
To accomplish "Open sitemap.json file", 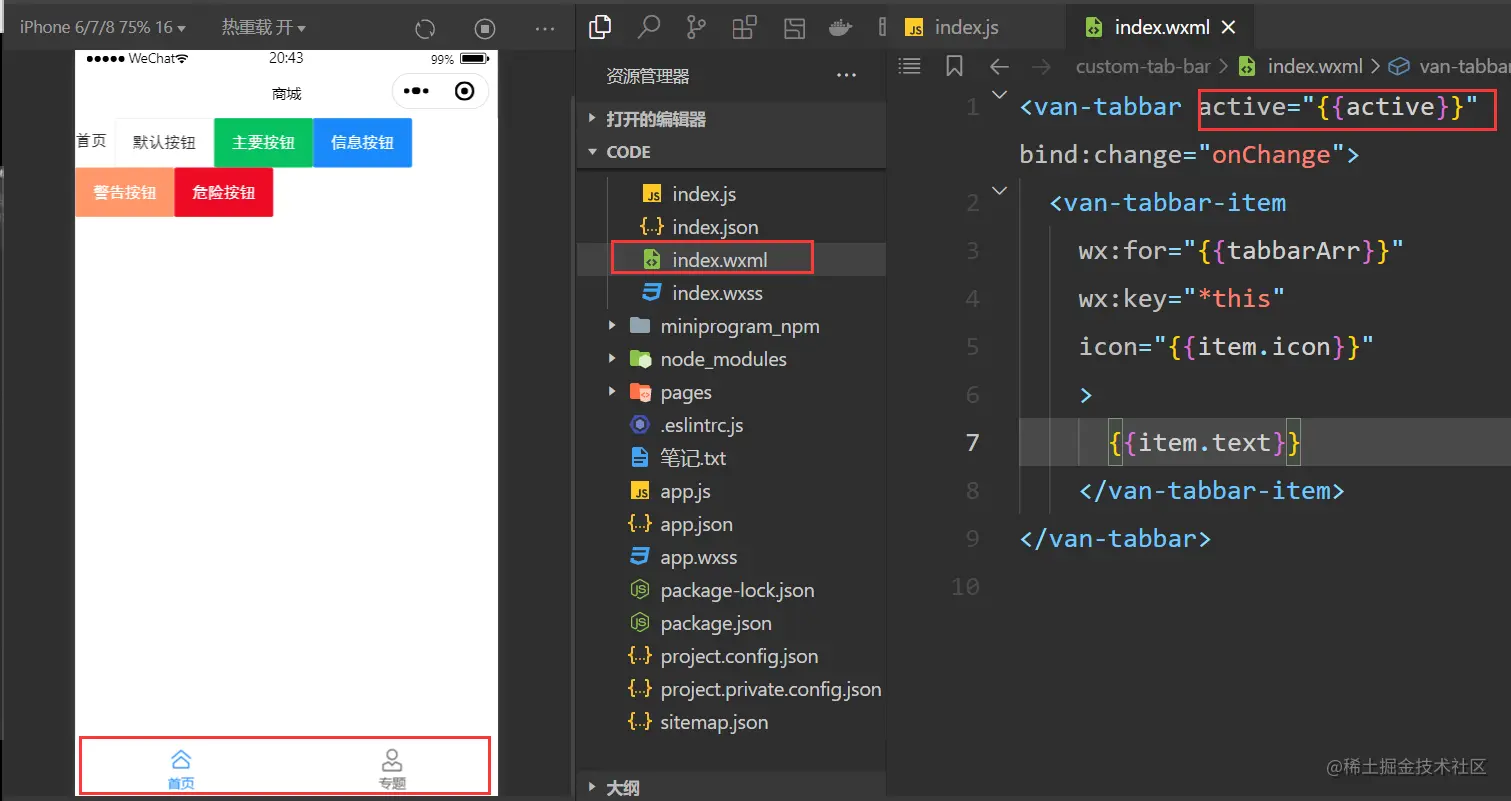I will (731, 722).
